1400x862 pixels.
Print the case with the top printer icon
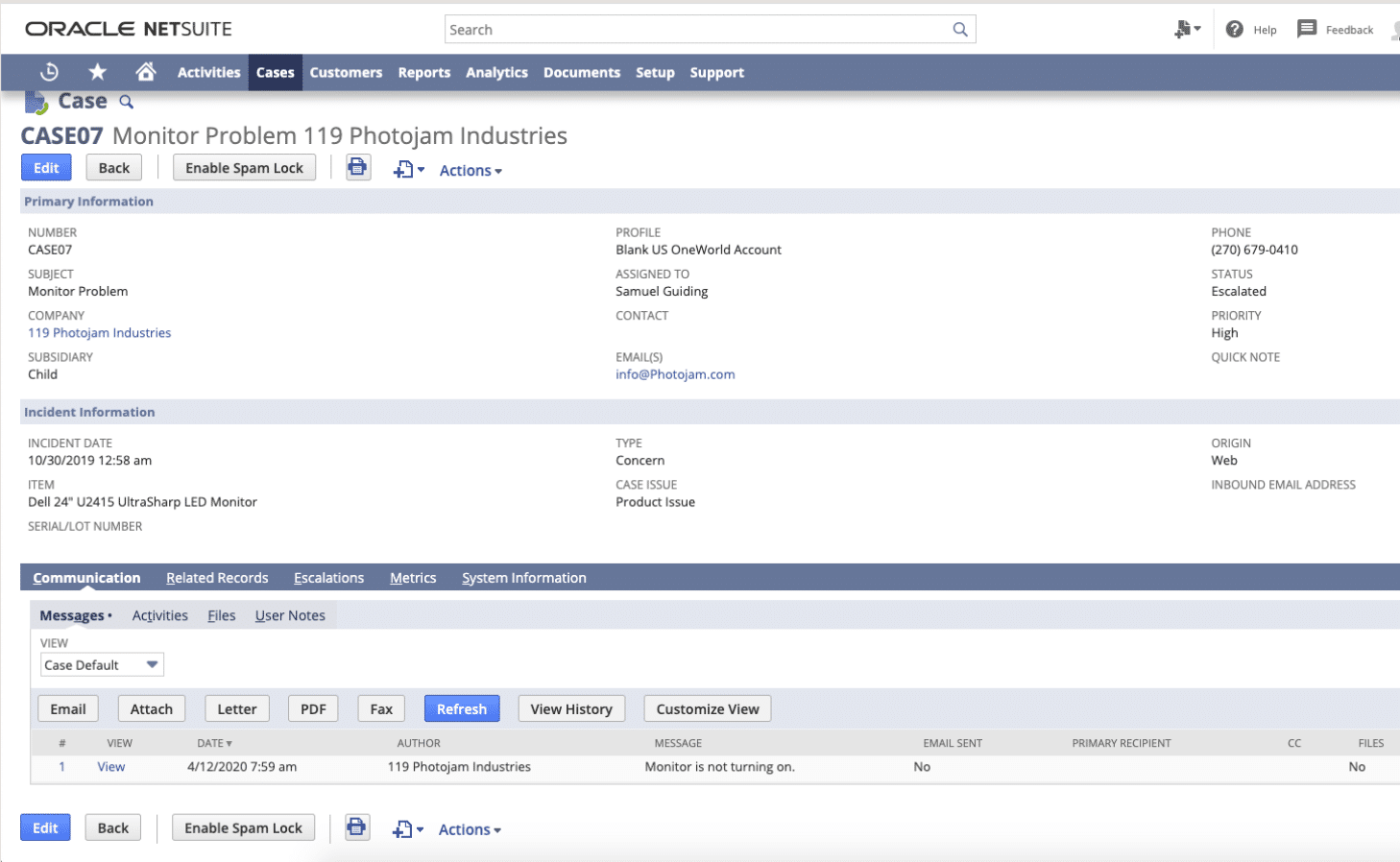click(358, 168)
